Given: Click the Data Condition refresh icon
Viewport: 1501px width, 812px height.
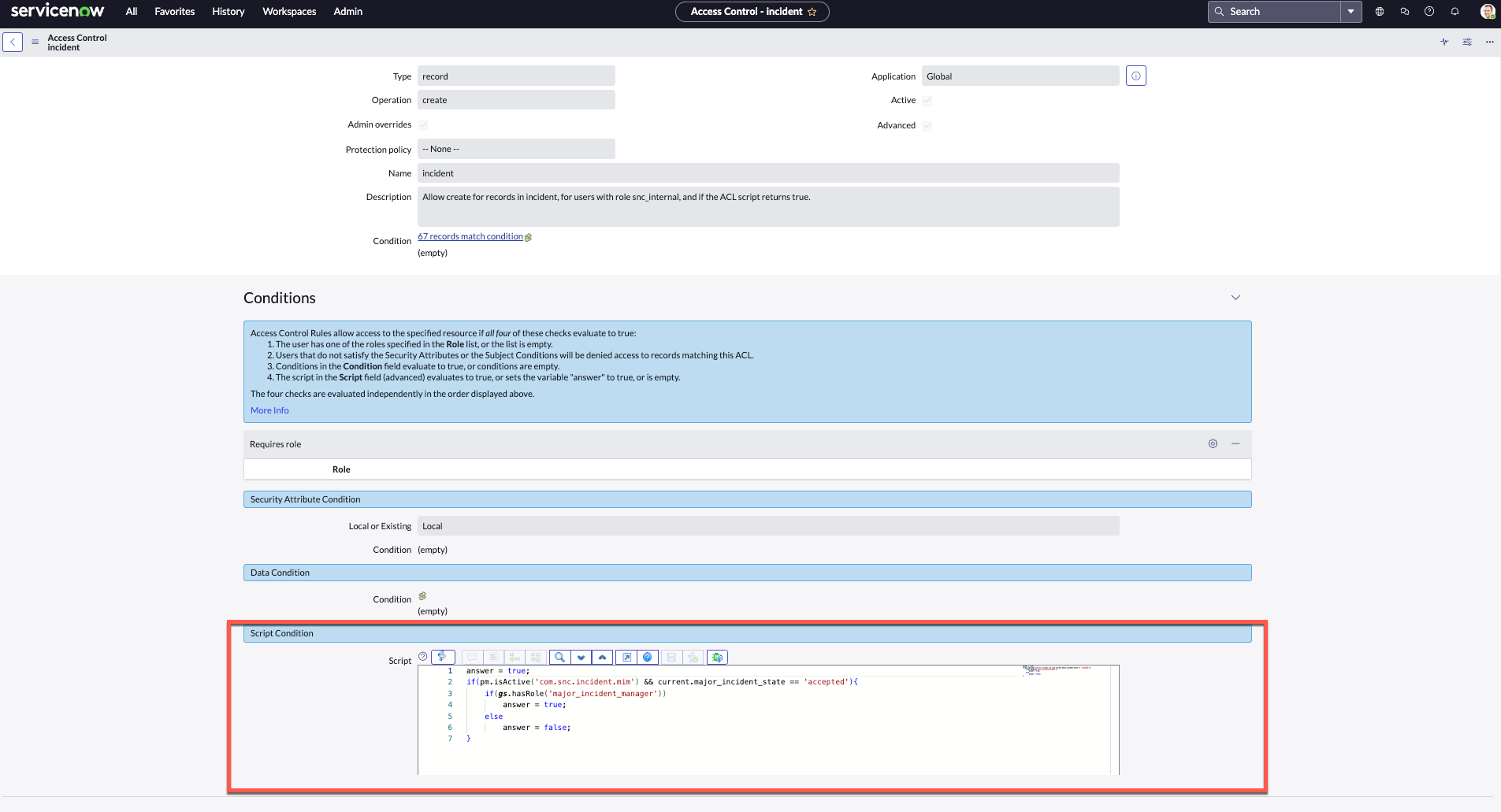Looking at the screenshot, I should click(x=422, y=596).
